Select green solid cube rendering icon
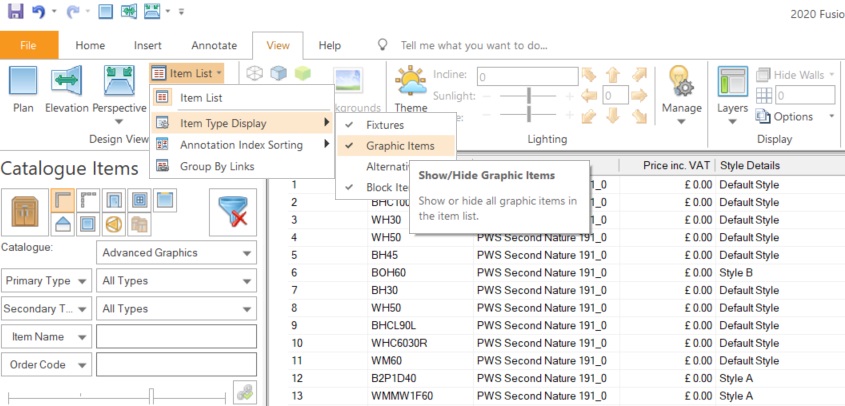Screen dimensions: 845x406 (302, 73)
